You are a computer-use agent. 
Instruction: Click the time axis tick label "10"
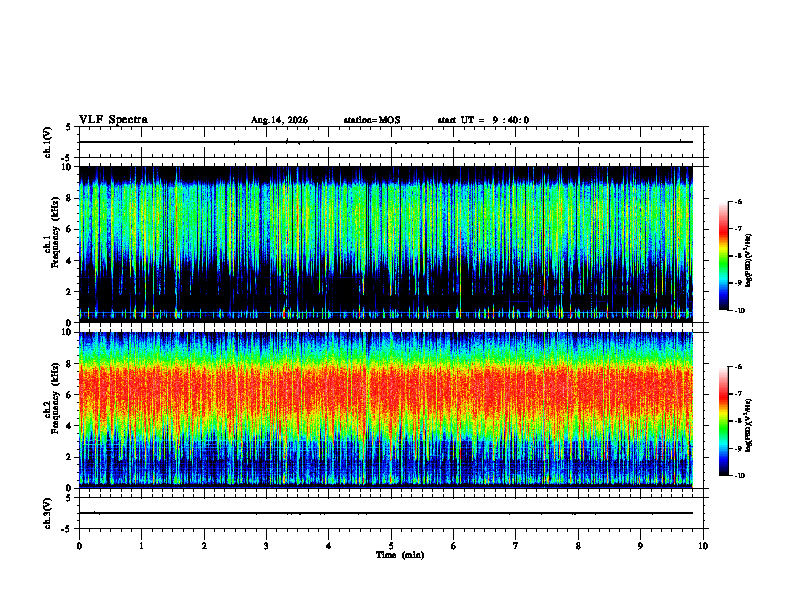point(703,546)
